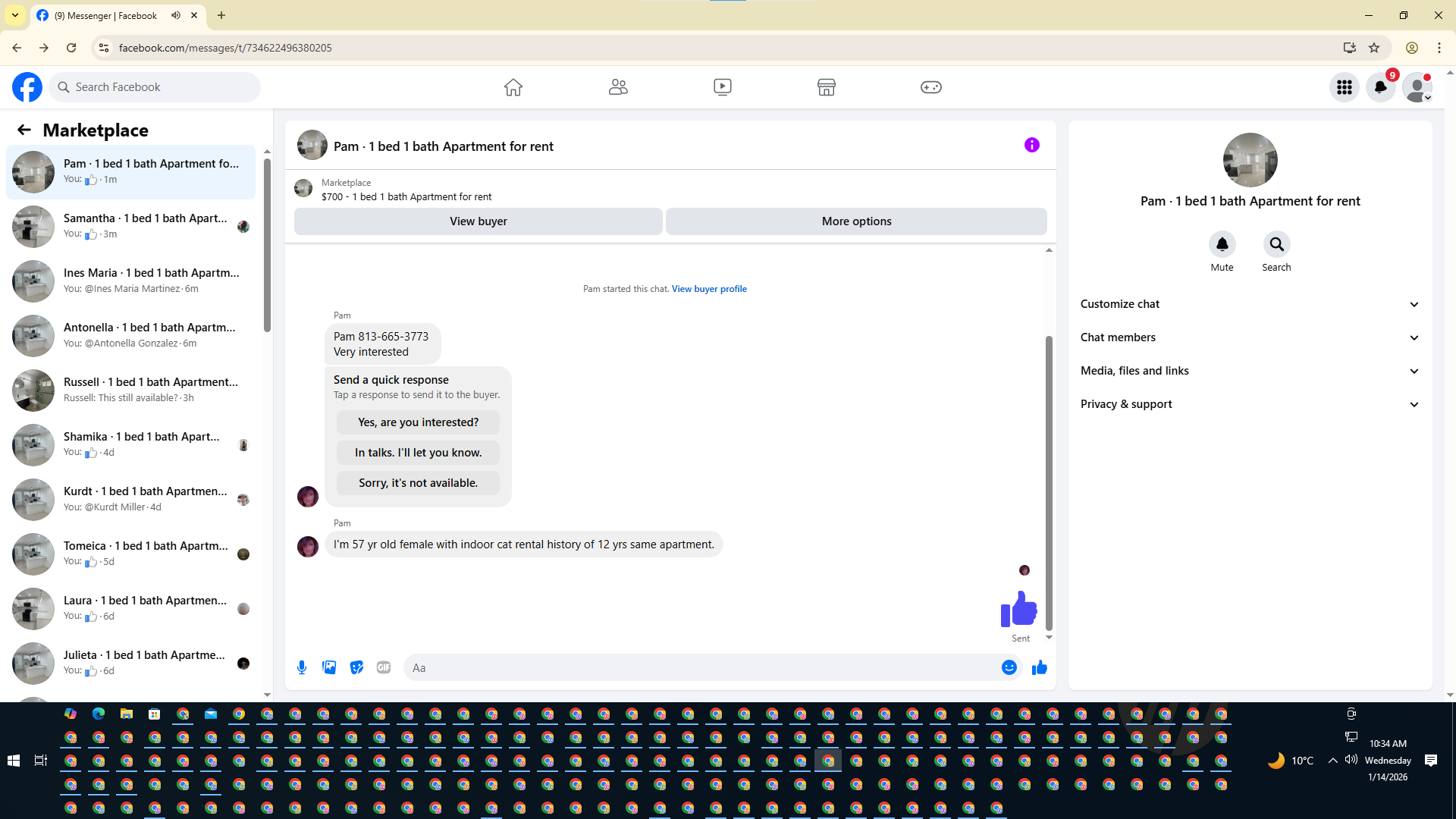Open View buyer profile link
This screenshot has width=1456, height=819.
709,289
